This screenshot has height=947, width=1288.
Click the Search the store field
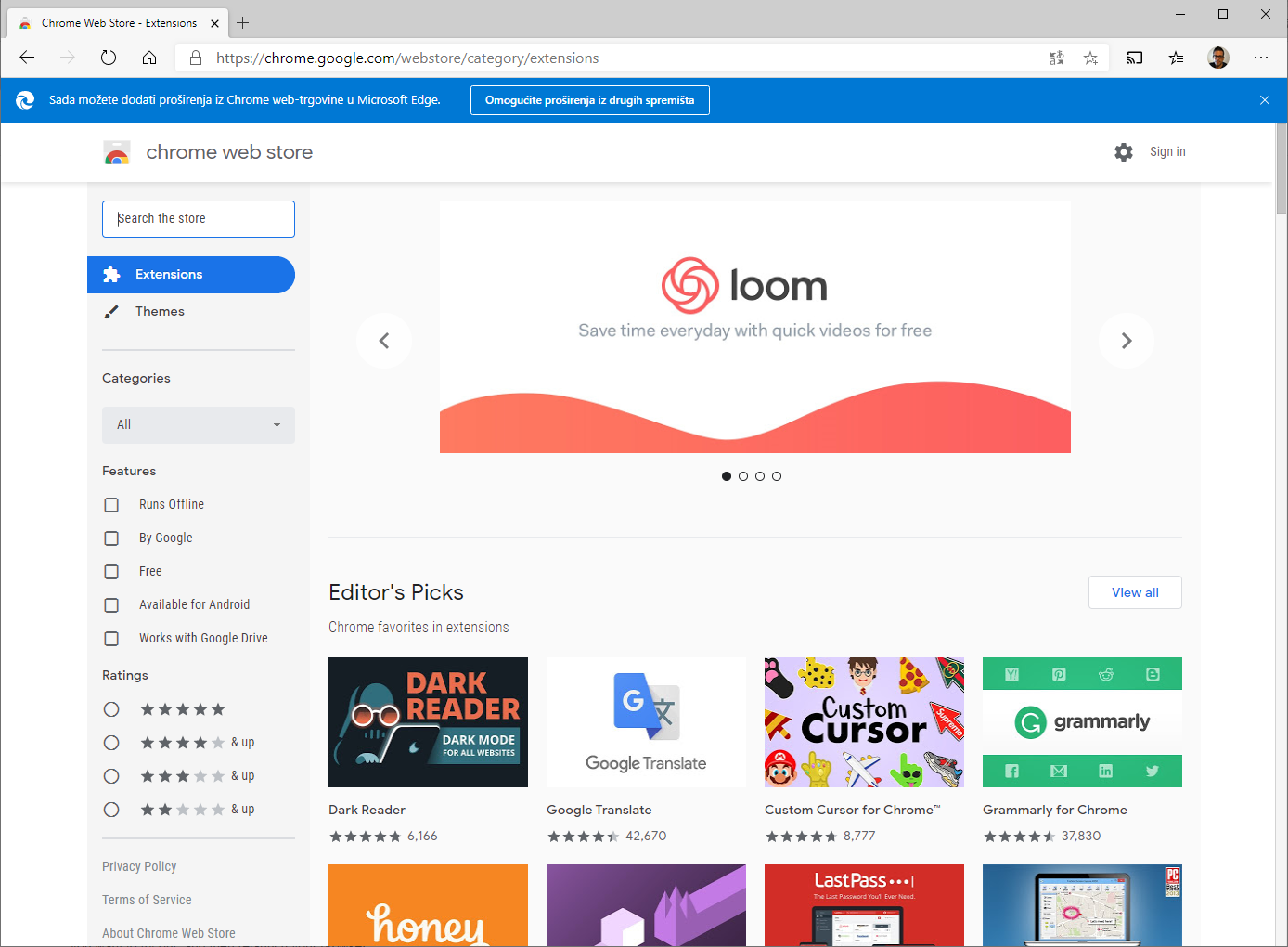(x=199, y=219)
